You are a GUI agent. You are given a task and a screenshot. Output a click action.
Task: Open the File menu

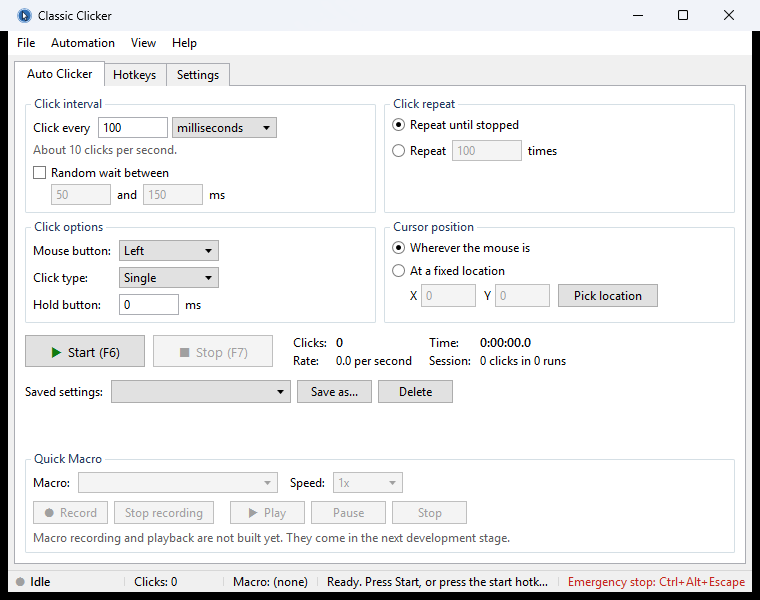pyautogui.click(x=26, y=43)
